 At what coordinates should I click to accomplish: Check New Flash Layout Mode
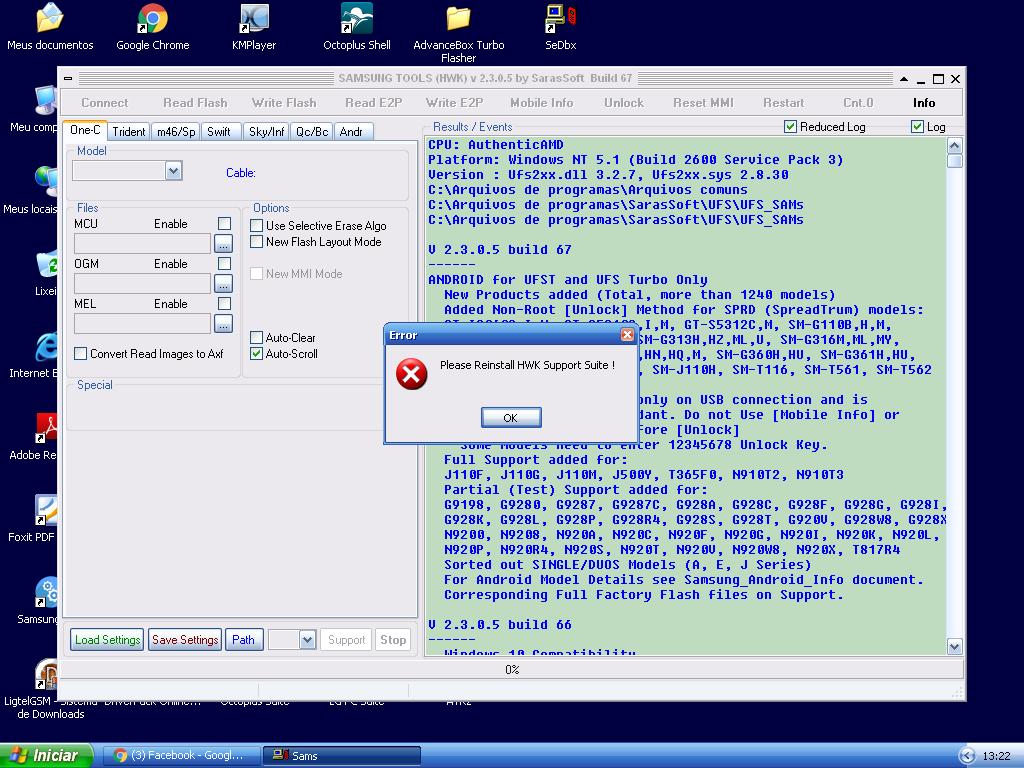click(257, 242)
